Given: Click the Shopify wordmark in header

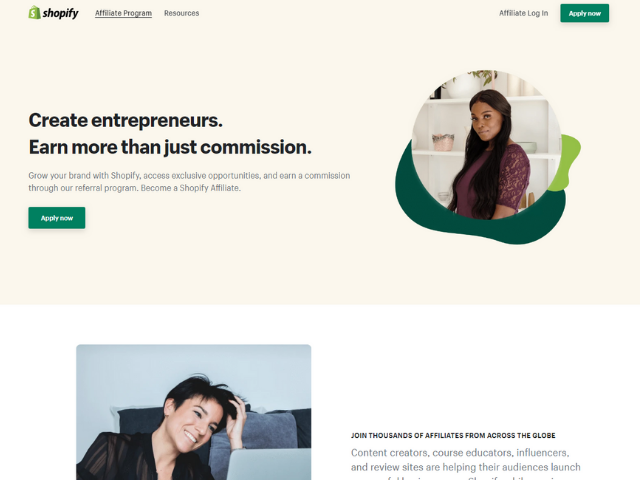Looking at the screenshot, I should click(x=60, y=13).
